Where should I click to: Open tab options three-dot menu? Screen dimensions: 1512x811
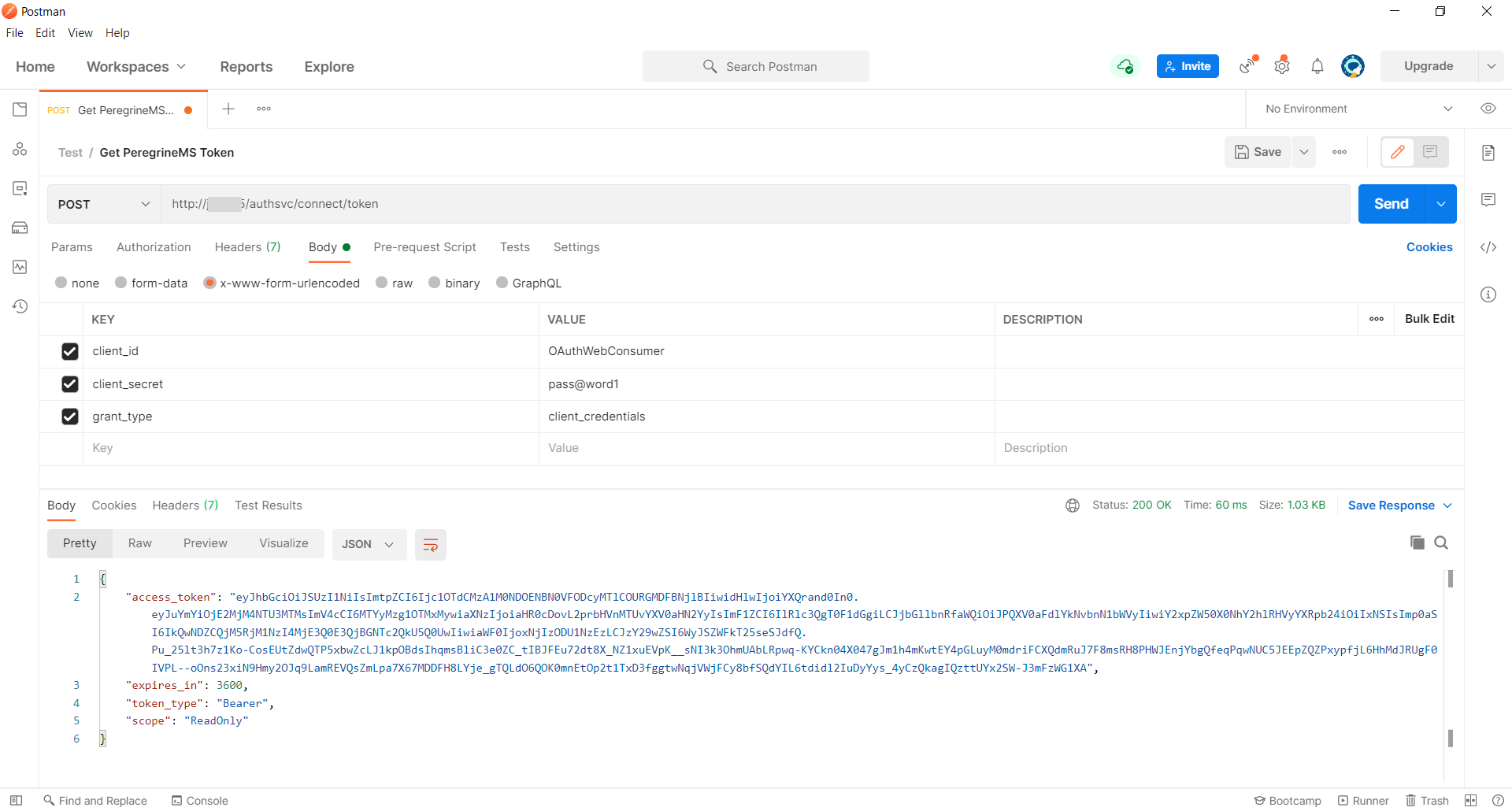[x=264, y=109]
